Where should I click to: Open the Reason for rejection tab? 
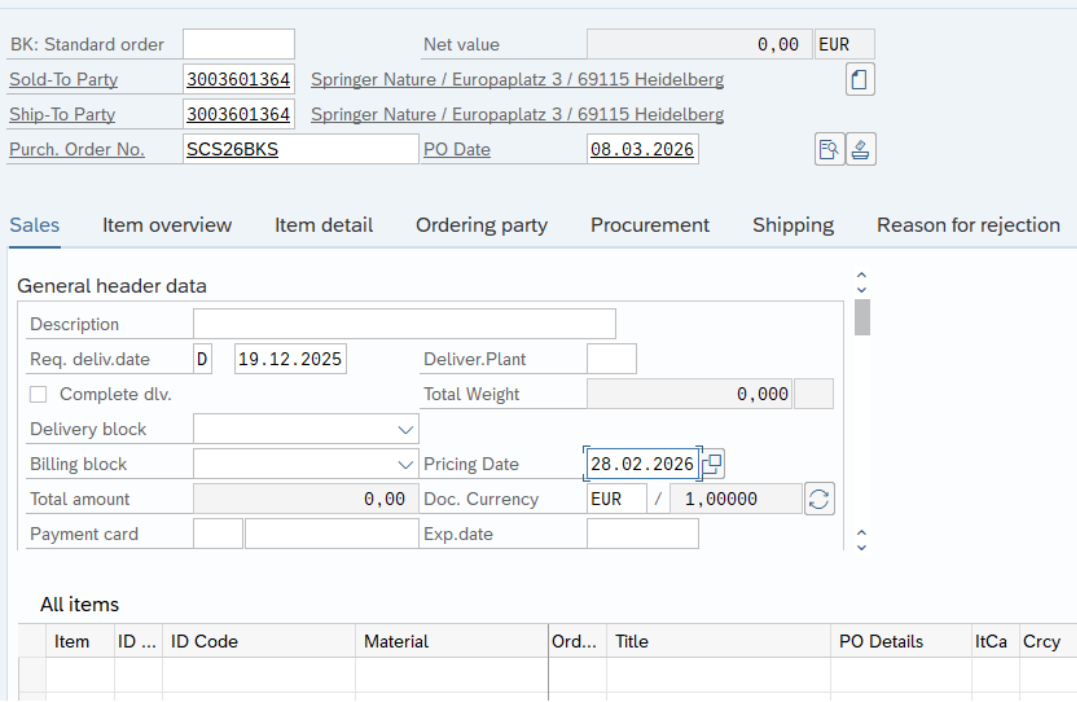968,225
